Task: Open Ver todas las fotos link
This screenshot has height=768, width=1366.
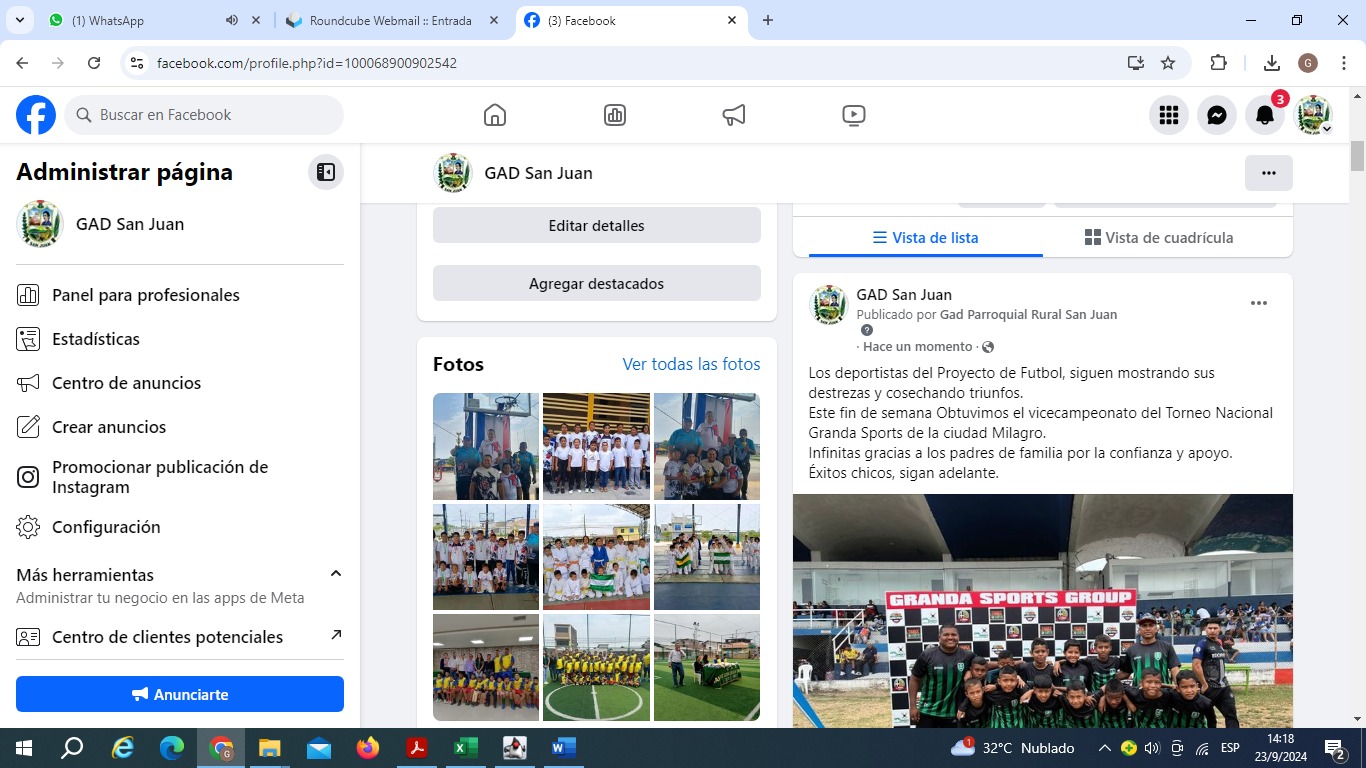Action: point(691,364)
